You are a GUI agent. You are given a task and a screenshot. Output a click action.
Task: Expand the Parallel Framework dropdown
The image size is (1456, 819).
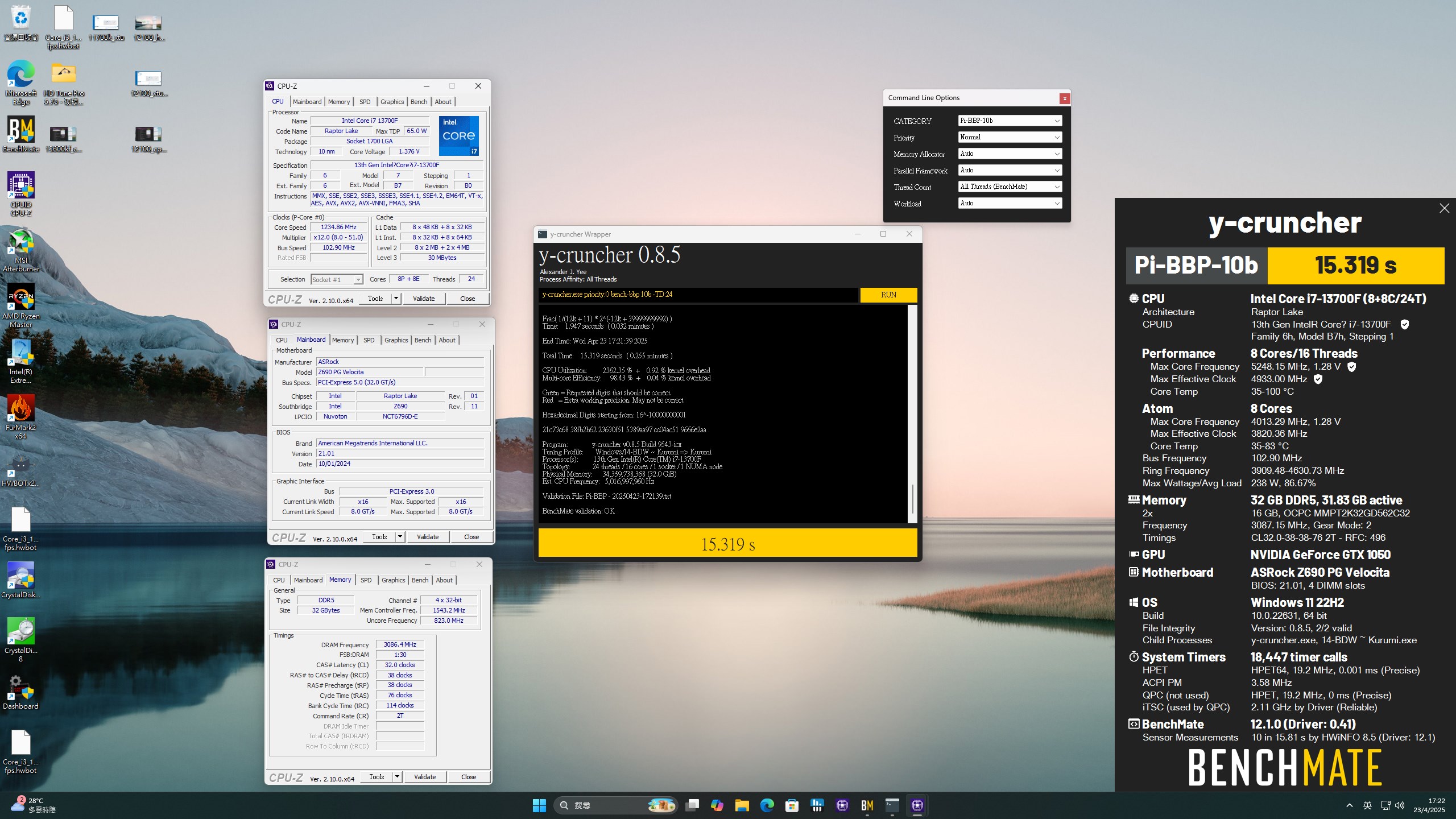click(1010, 170)
